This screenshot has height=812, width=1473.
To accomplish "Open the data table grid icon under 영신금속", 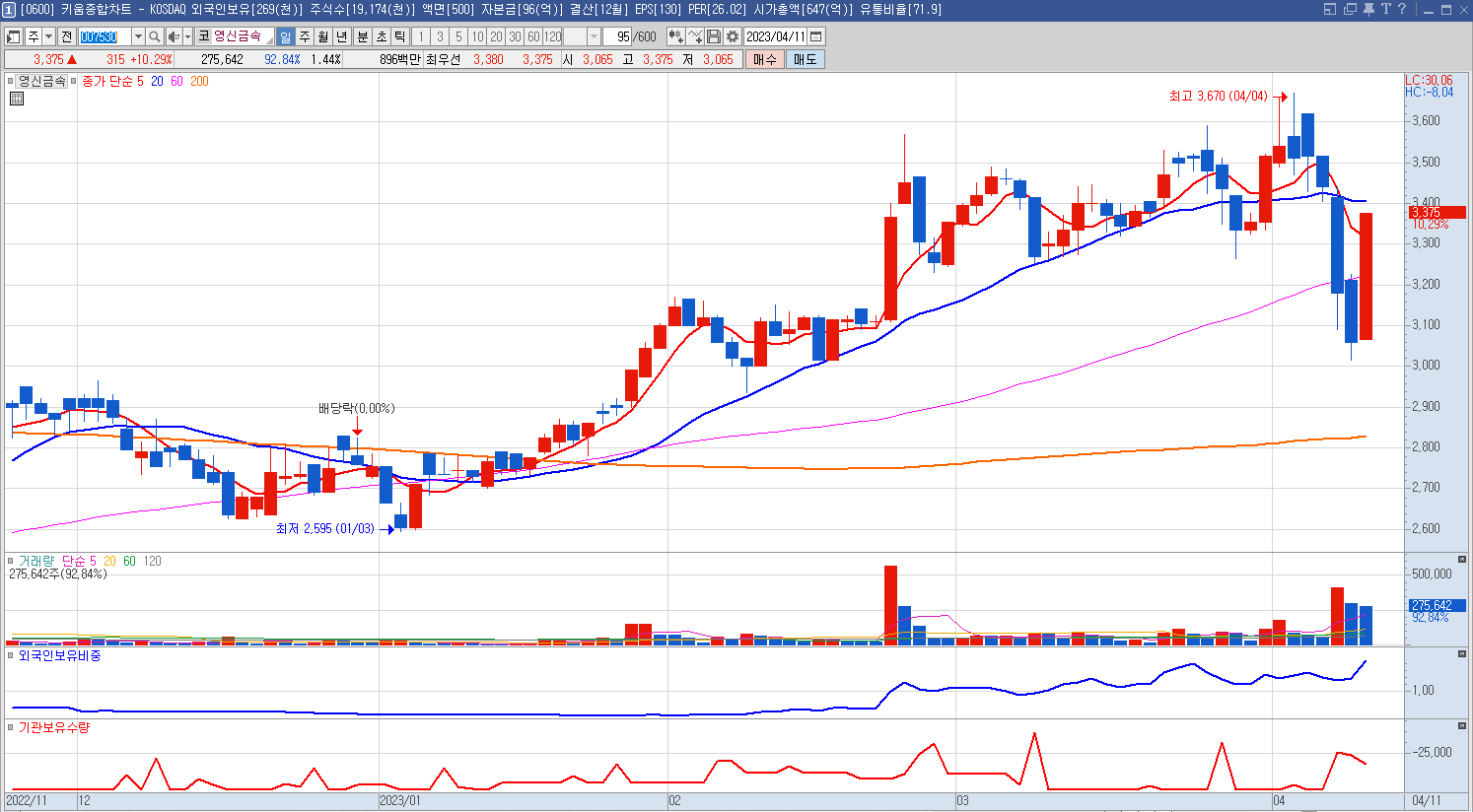I will click(x=17, y=99).
